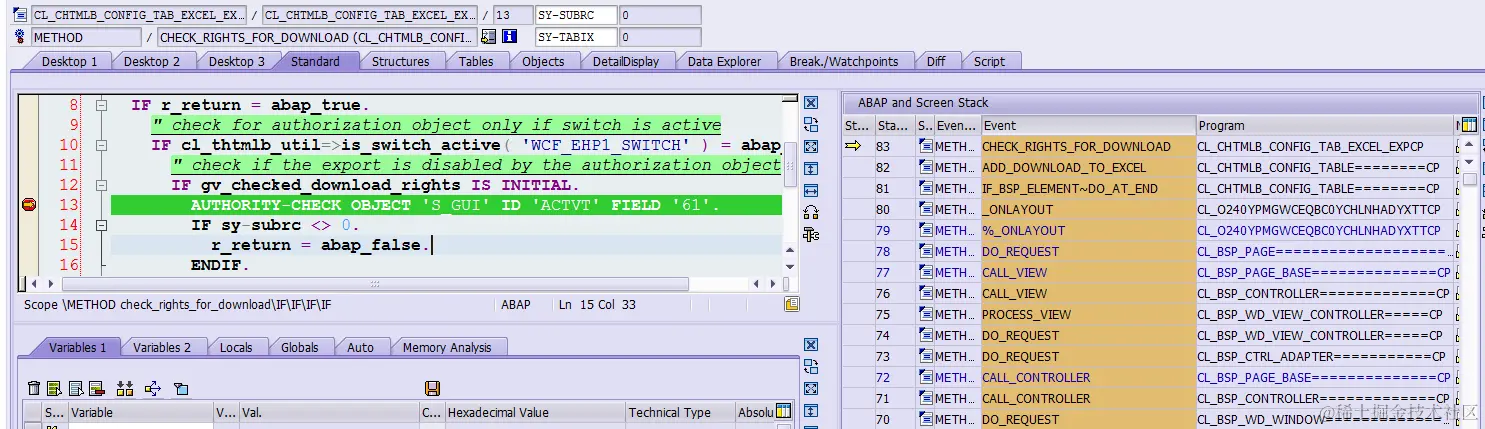Switch to the Locals tab

pos(236,347)
